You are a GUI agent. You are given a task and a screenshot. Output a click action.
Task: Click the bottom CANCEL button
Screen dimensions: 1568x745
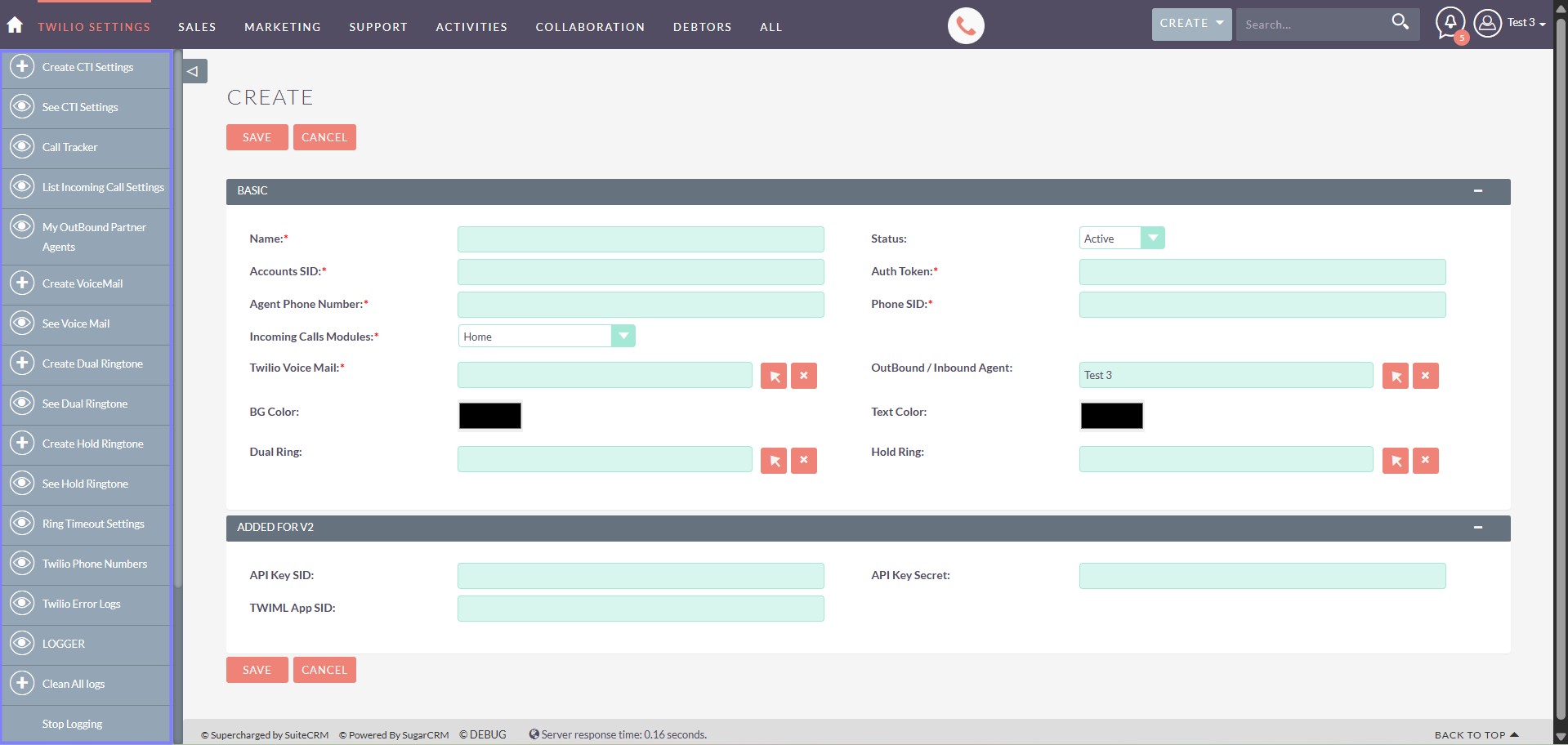(x=324, y=670)
